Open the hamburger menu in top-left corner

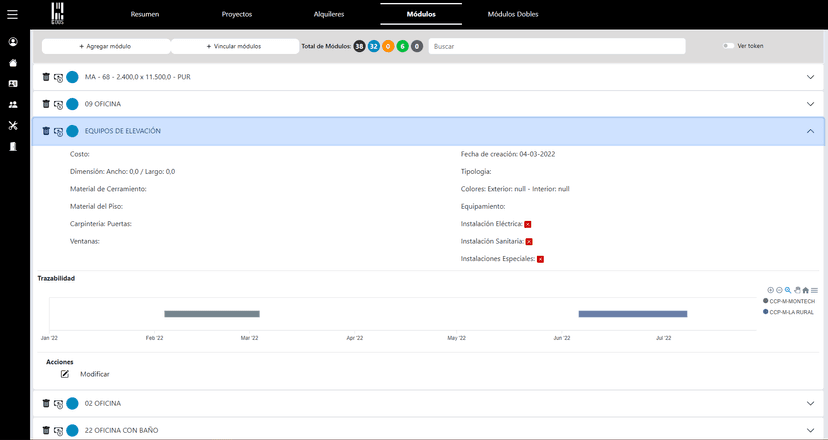(12, 14)
